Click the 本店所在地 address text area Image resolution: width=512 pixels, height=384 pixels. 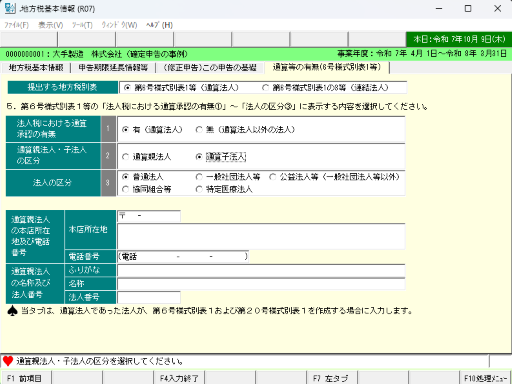pyautogui.click(x=261, y=236)
